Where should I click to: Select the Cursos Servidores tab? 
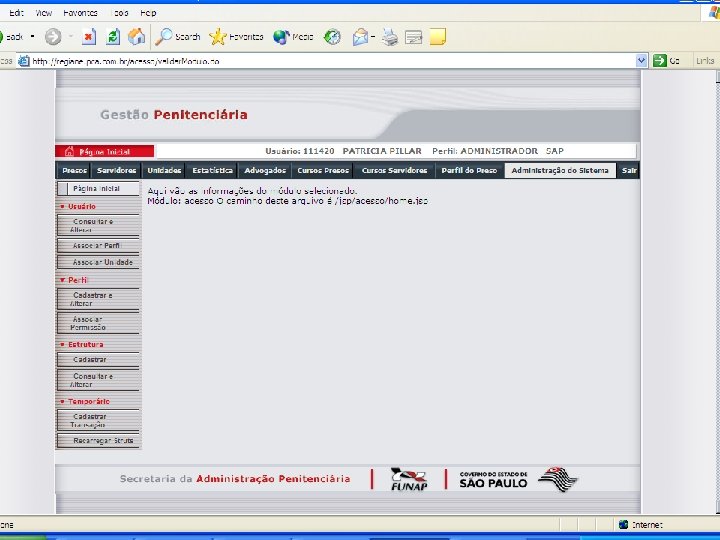point(394,170)
